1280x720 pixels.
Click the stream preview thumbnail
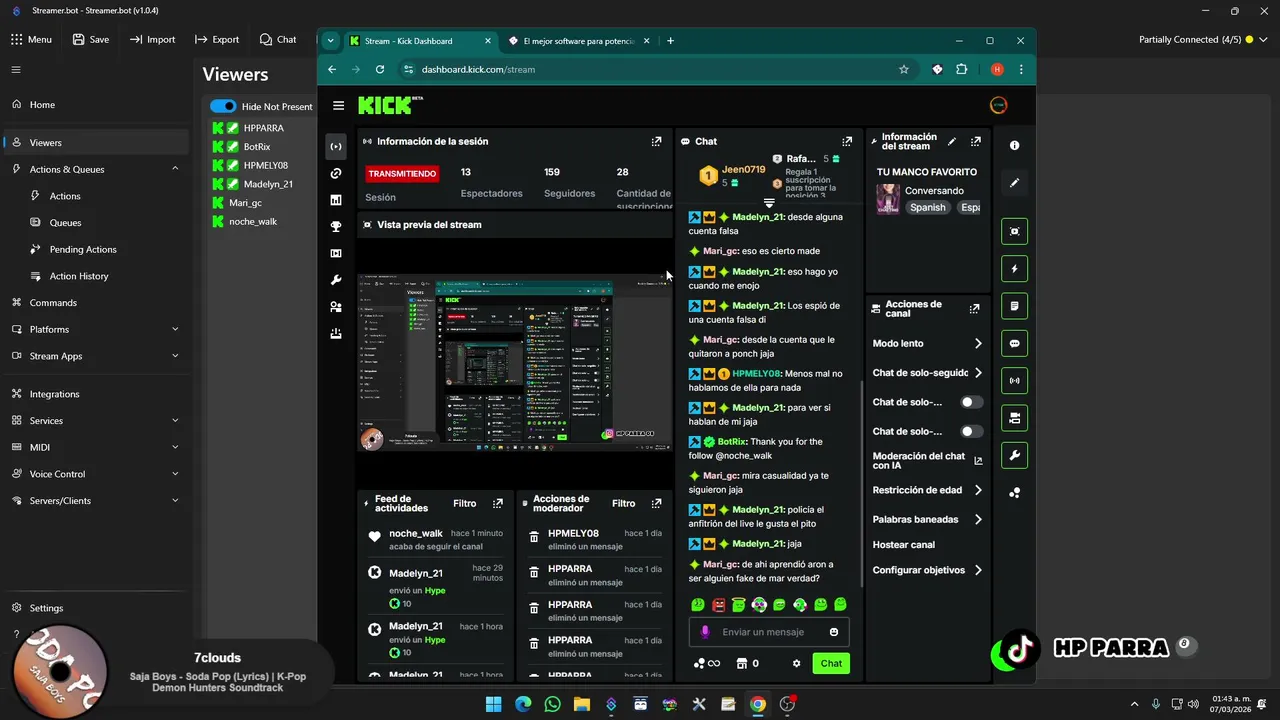(515, 362)
